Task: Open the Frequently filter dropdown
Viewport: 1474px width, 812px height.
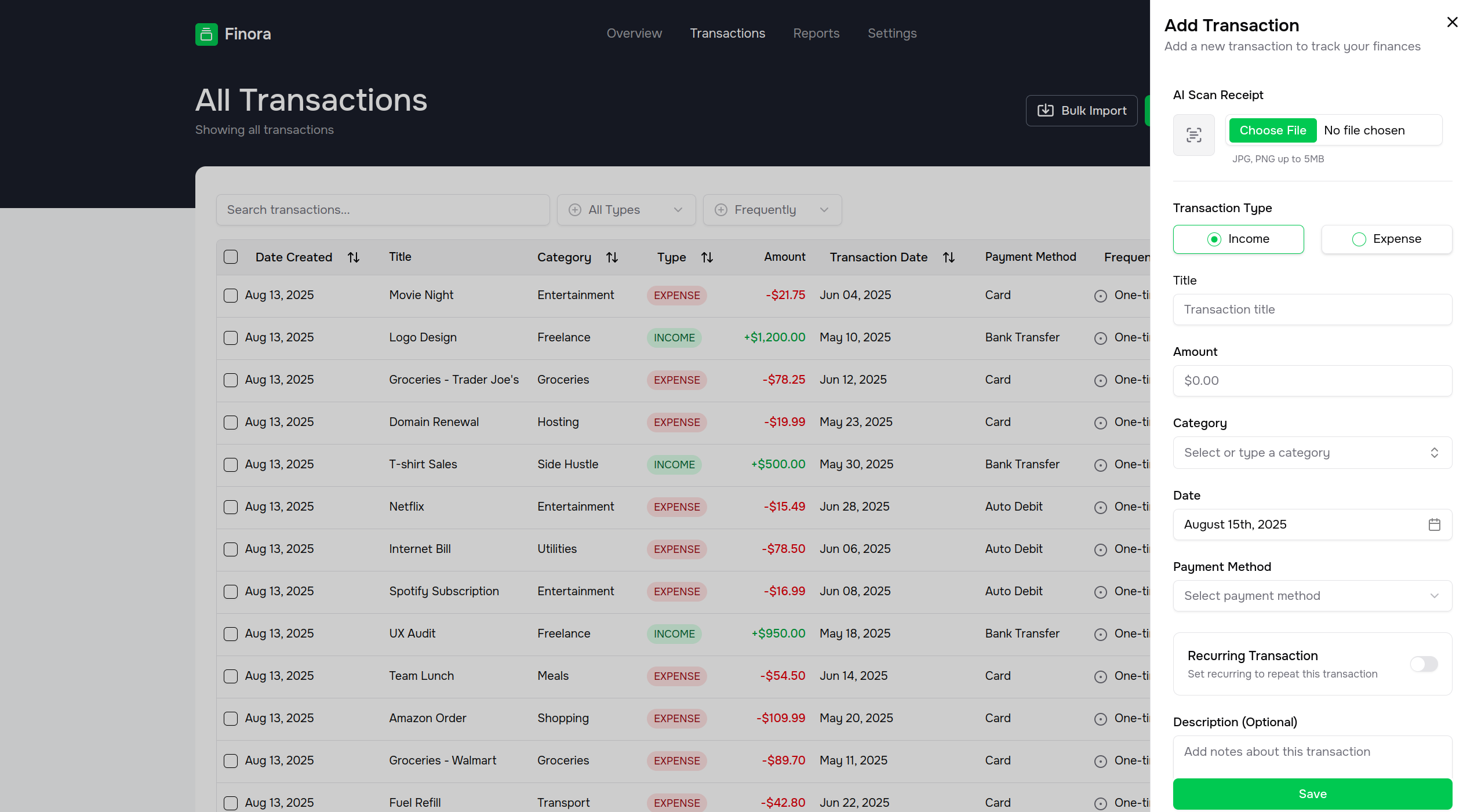Action: [772, 210]
